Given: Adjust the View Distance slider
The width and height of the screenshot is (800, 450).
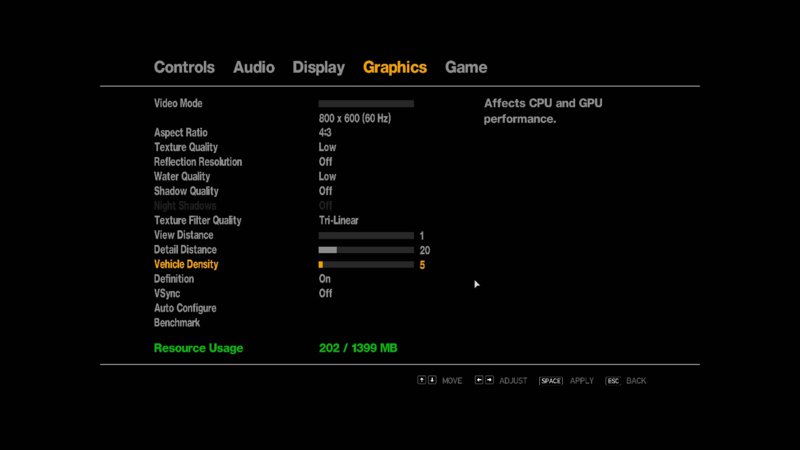Looking at the screenshot, I should point(366,236).
